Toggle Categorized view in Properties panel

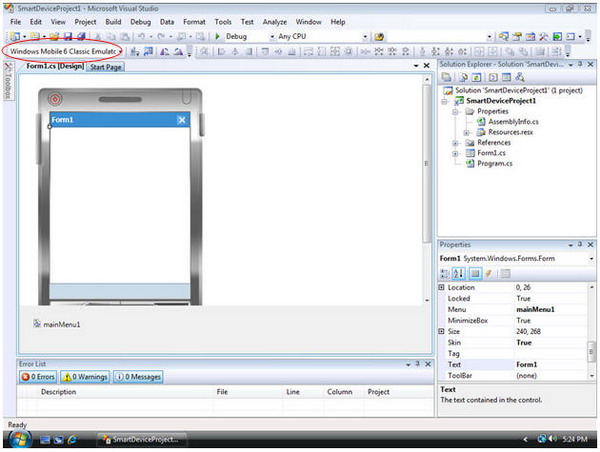point(445,273)
